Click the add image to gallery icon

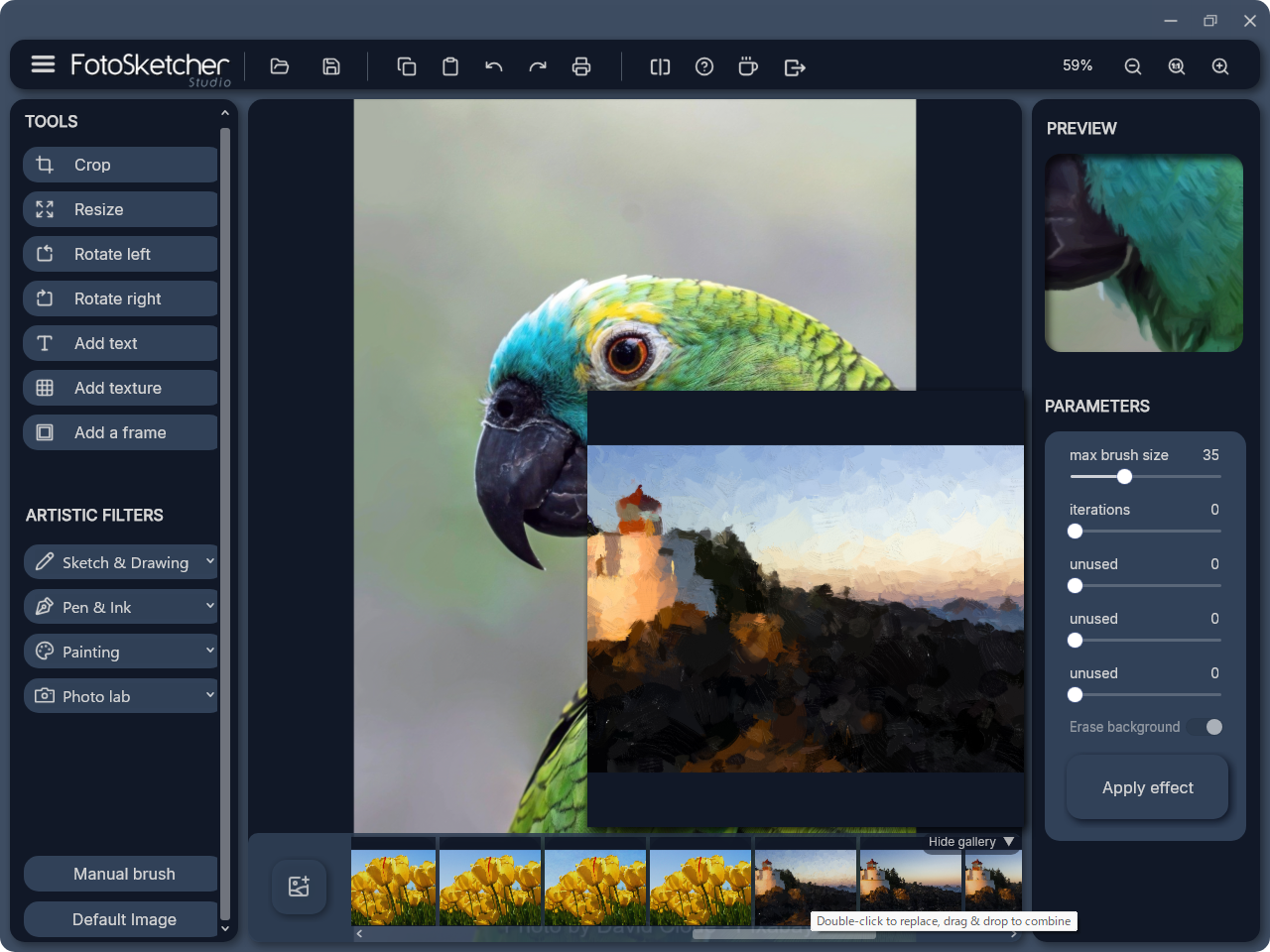click(299, 887)
